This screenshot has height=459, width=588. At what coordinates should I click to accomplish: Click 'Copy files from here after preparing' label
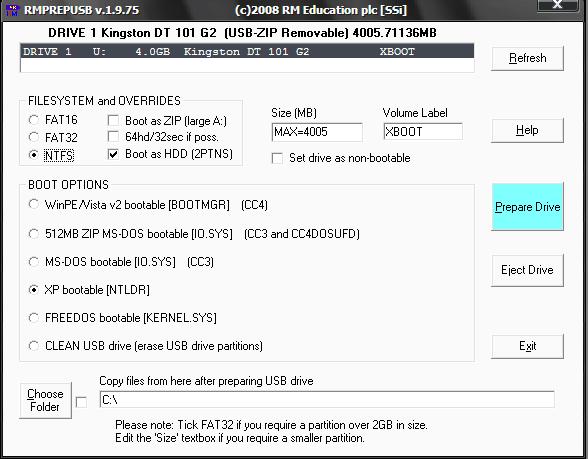coord(206,381)
